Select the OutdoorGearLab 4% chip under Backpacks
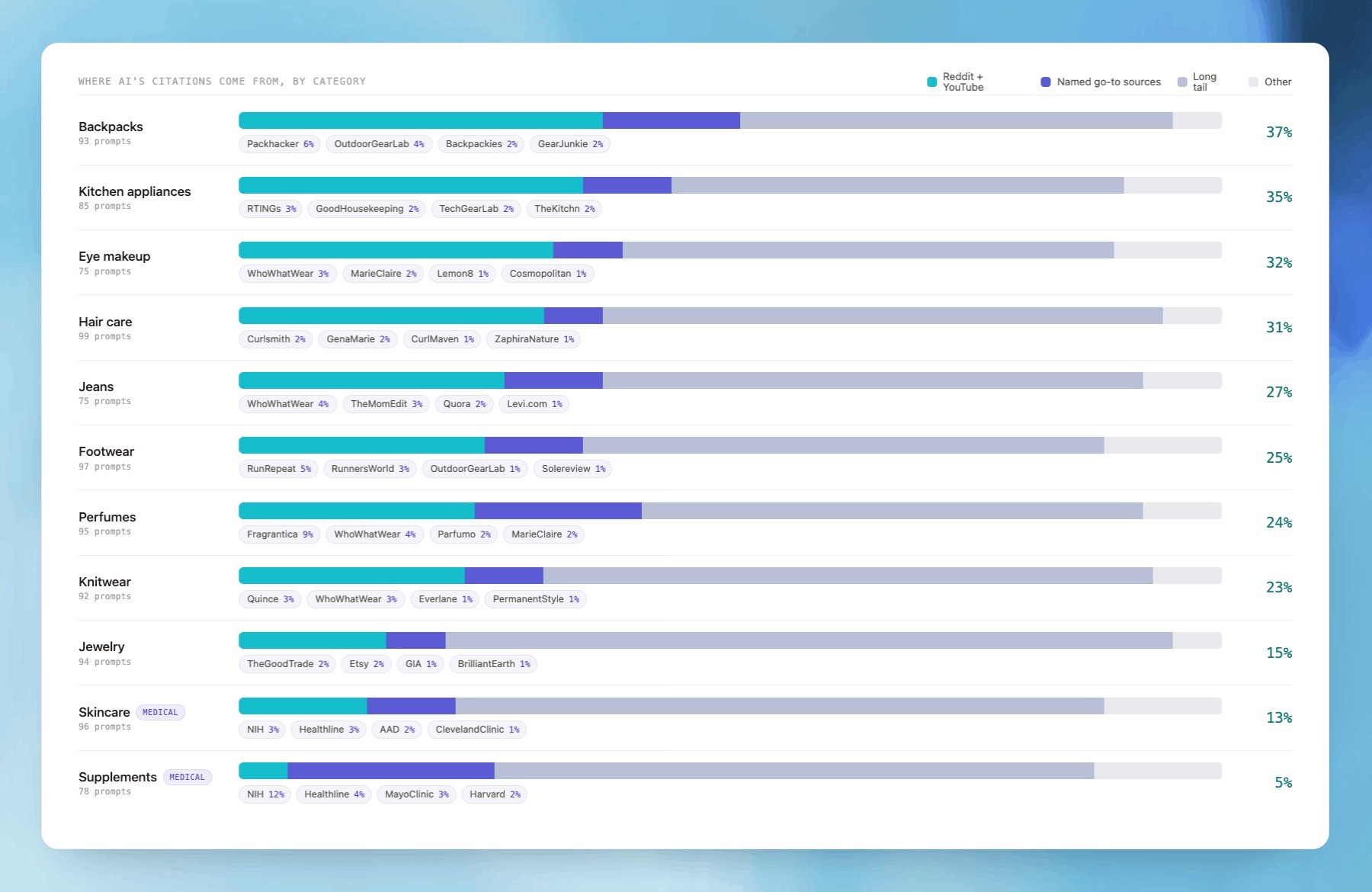This screenshot has height=892, width=1372. [x=379, y=144]
